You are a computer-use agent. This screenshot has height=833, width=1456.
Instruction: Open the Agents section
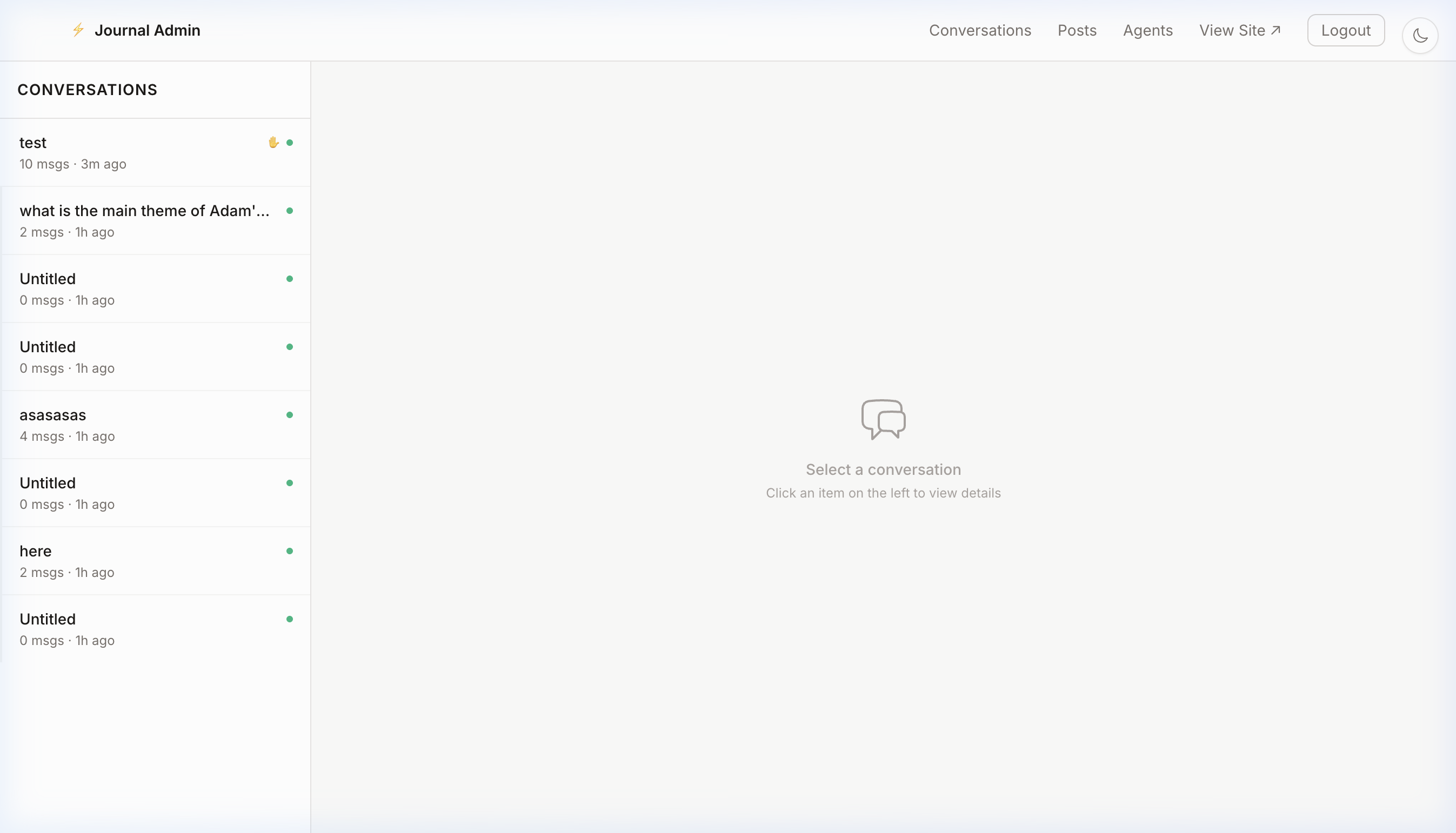tap(1147, 30)
